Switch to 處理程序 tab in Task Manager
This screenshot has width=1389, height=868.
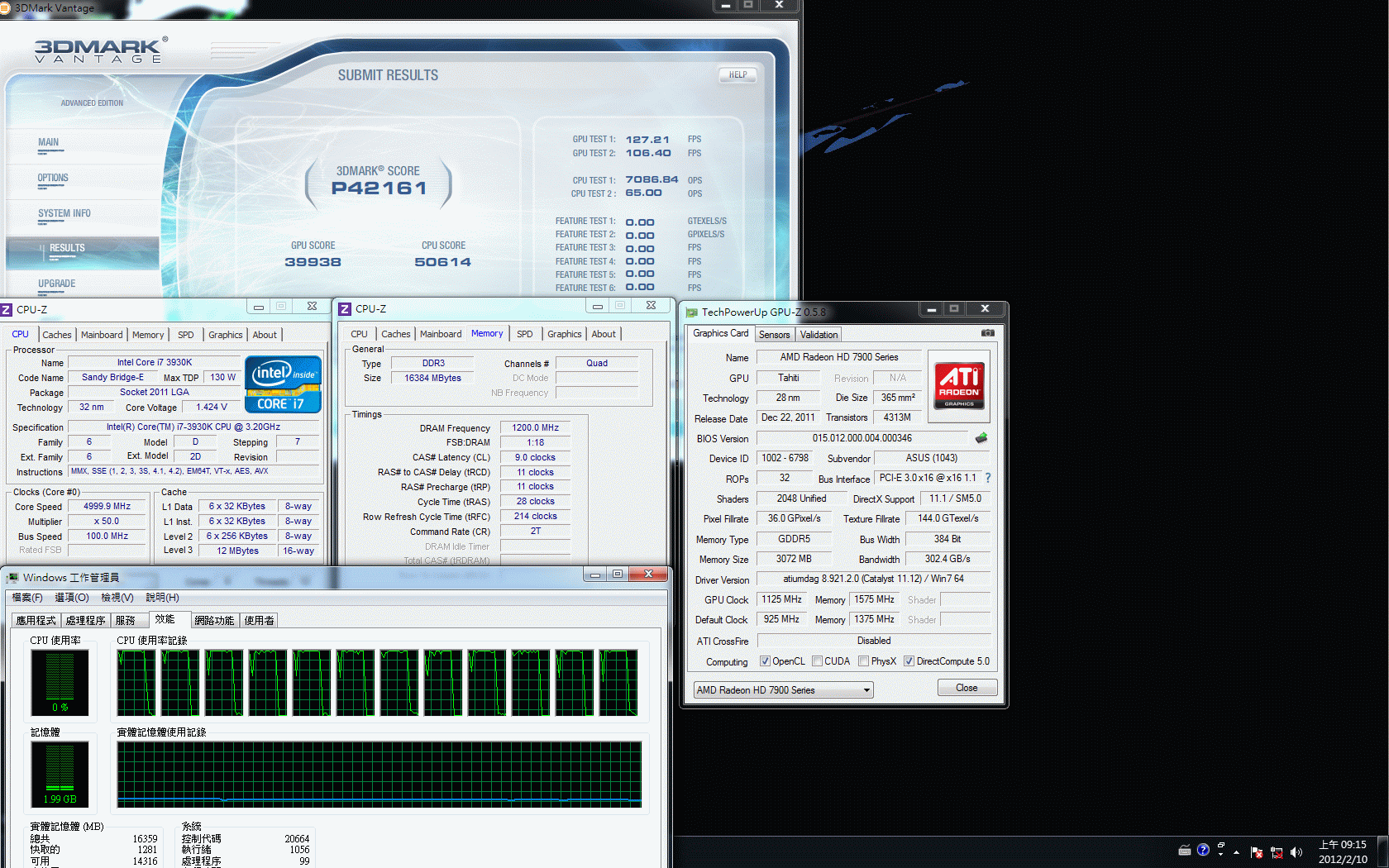pos(85,621)
